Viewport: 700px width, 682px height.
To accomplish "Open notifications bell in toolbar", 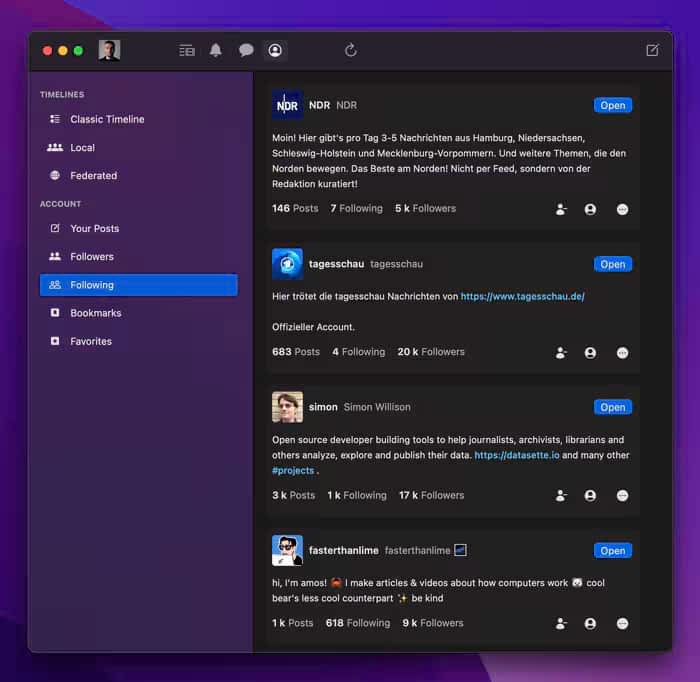I will point(216,50).
